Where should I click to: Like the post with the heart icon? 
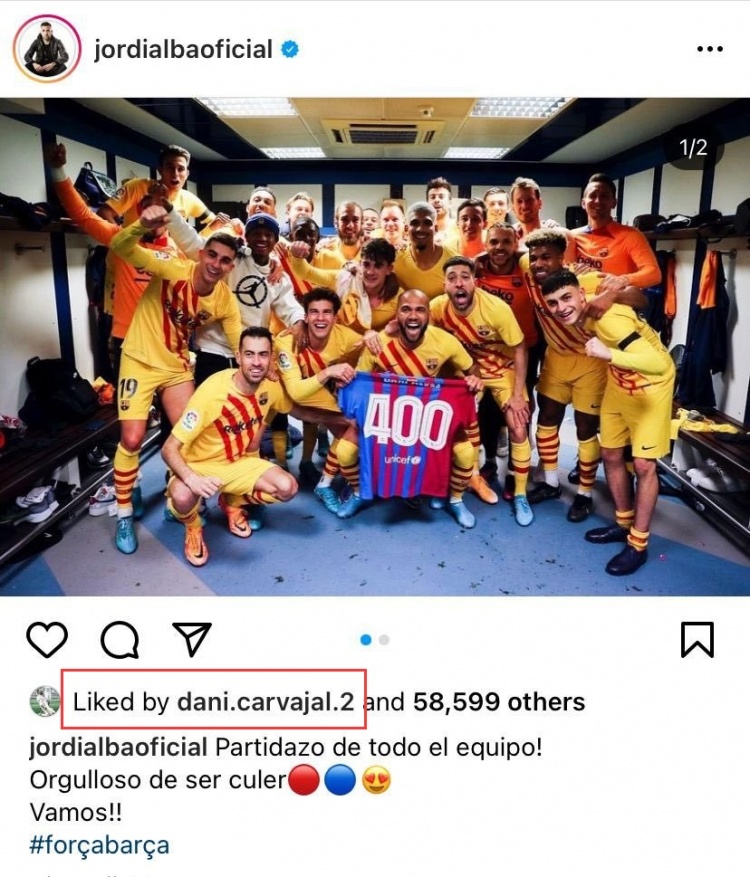(47, 639)
